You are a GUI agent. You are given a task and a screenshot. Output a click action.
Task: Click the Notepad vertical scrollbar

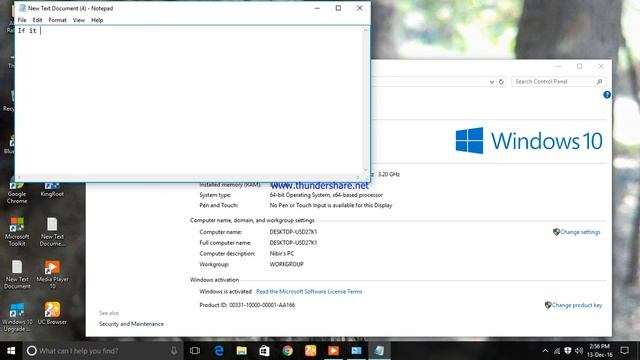(365, 100)
